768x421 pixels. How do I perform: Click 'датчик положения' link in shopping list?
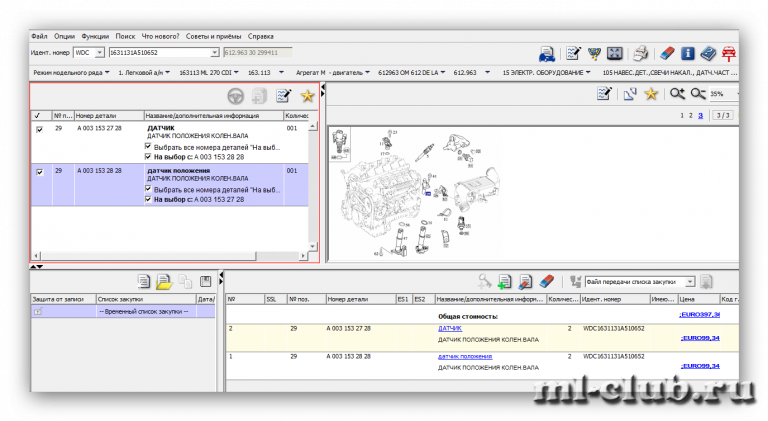(465, 356)
